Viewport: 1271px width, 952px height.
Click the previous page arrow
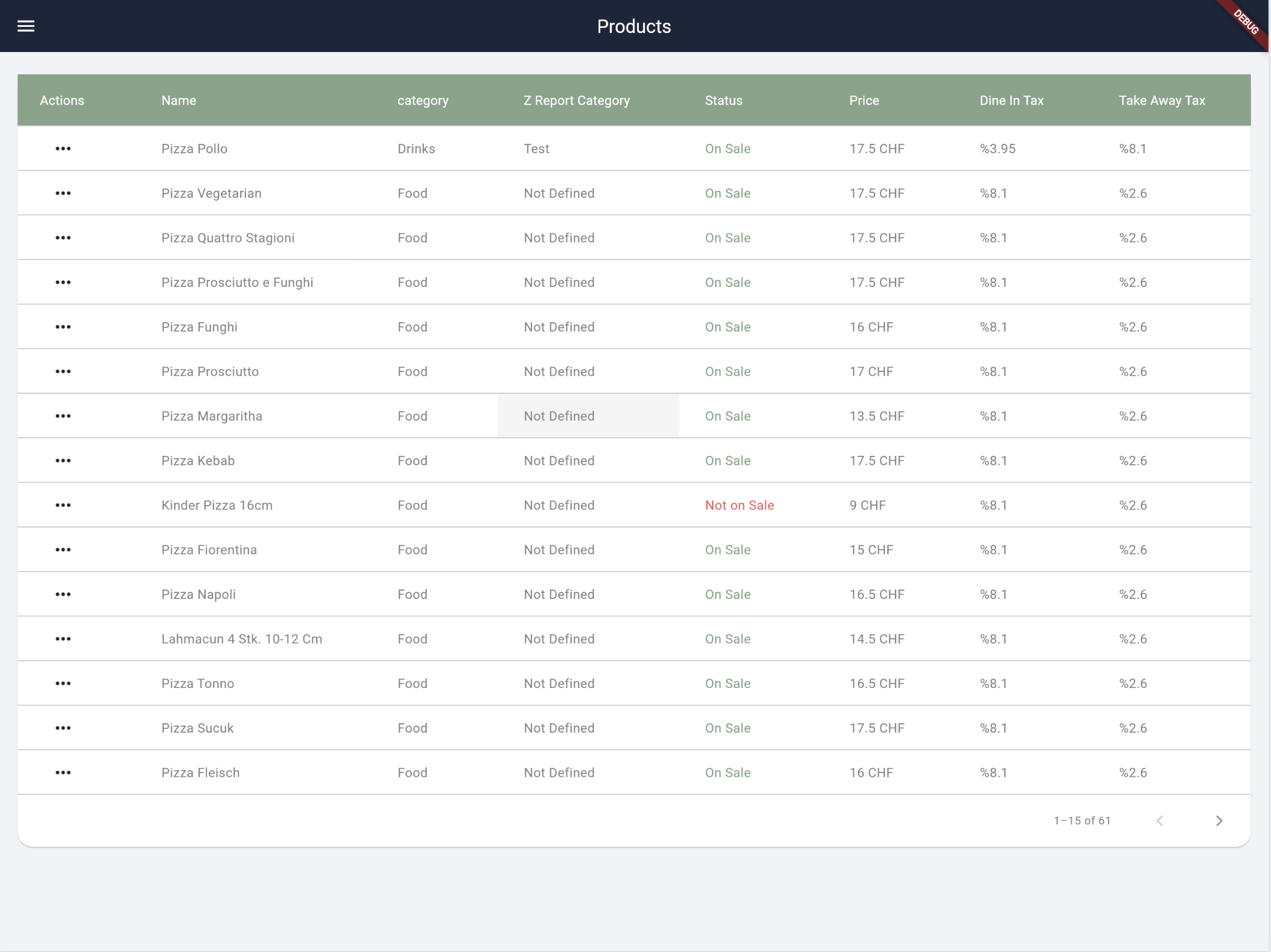point(1160,821)
